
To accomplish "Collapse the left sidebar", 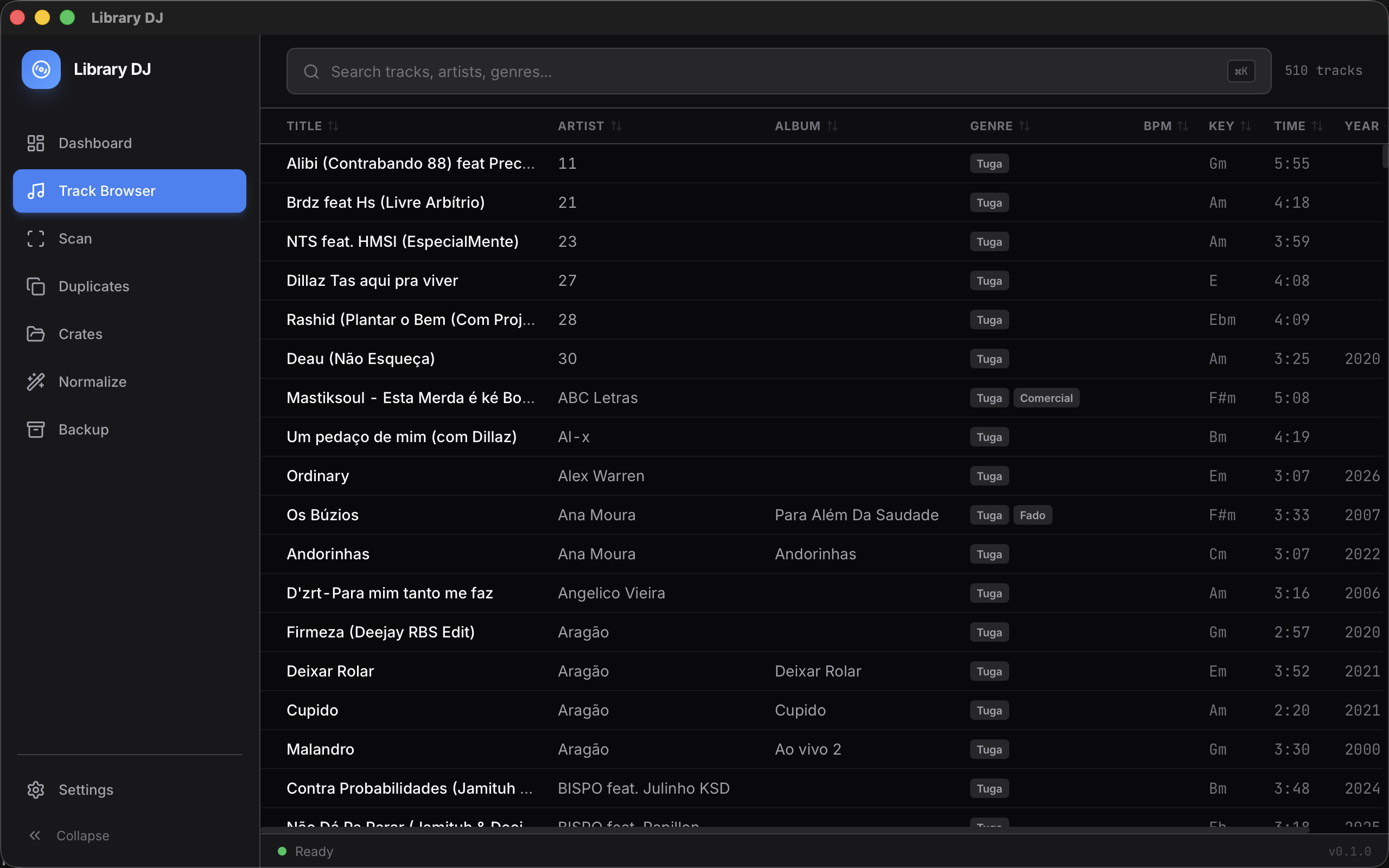I will (x=82, y=835).
